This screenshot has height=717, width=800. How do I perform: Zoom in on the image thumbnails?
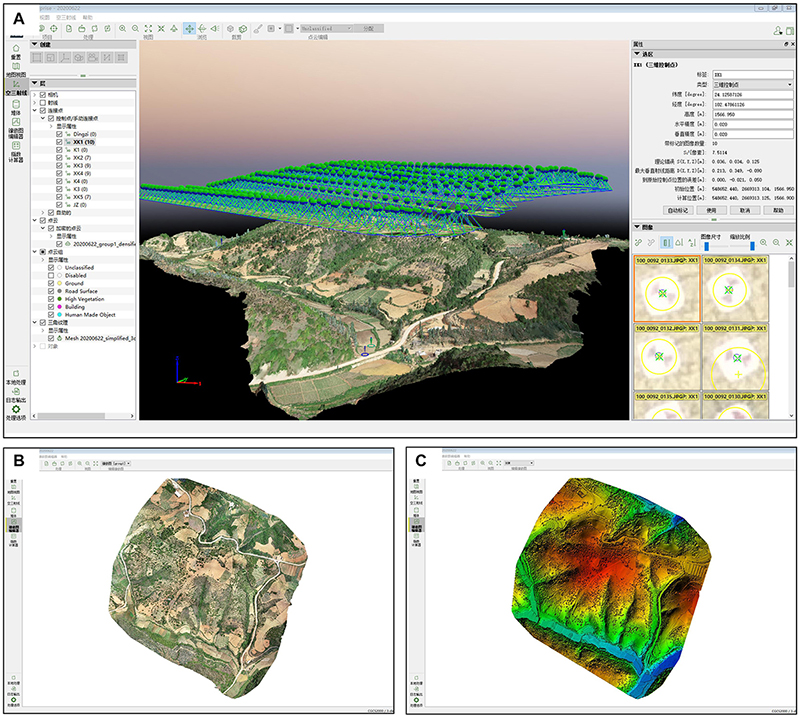point(763,243)
